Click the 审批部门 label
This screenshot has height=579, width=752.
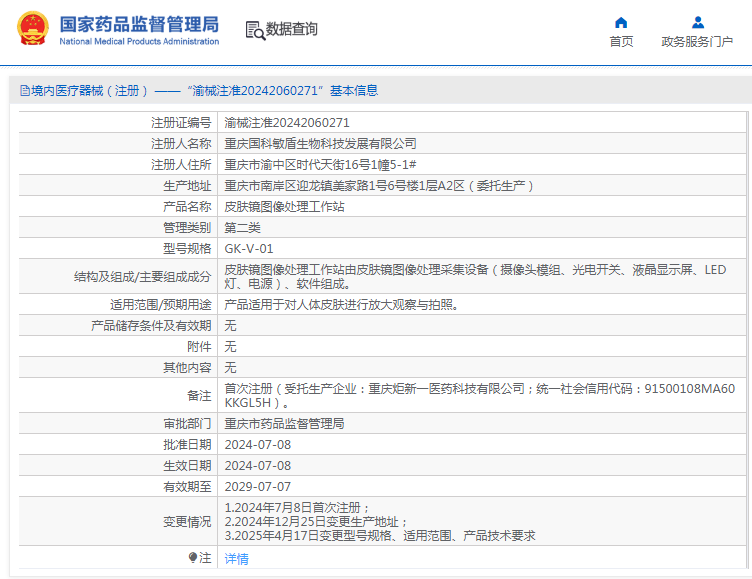coord(187,424)
